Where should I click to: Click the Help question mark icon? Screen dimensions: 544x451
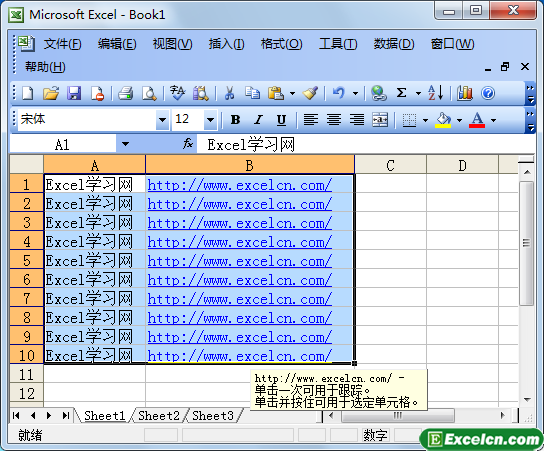click(488, 93)
